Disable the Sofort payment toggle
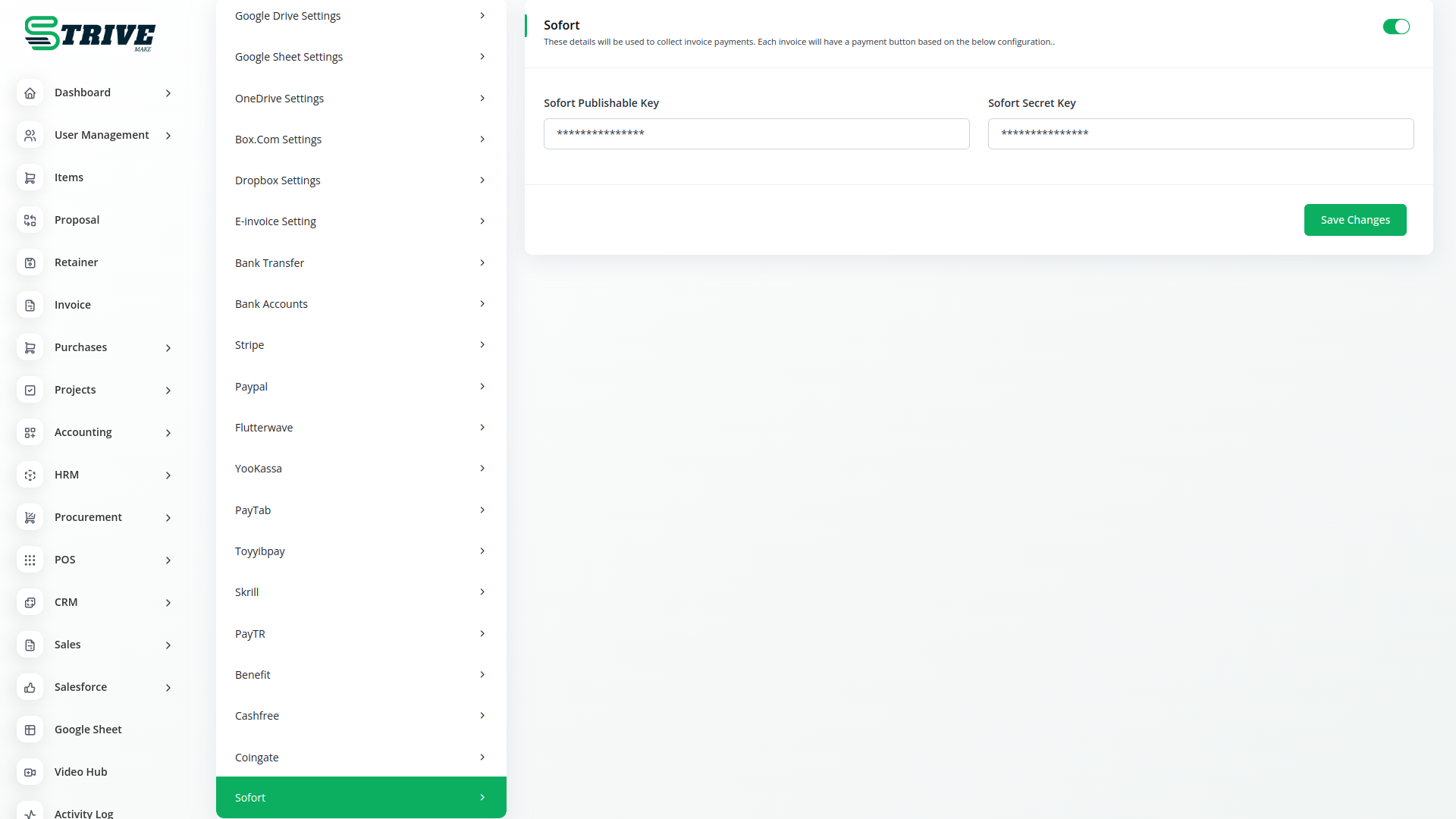The height and width of the screenshot is (819, 1456). [x=1395, y=27]
